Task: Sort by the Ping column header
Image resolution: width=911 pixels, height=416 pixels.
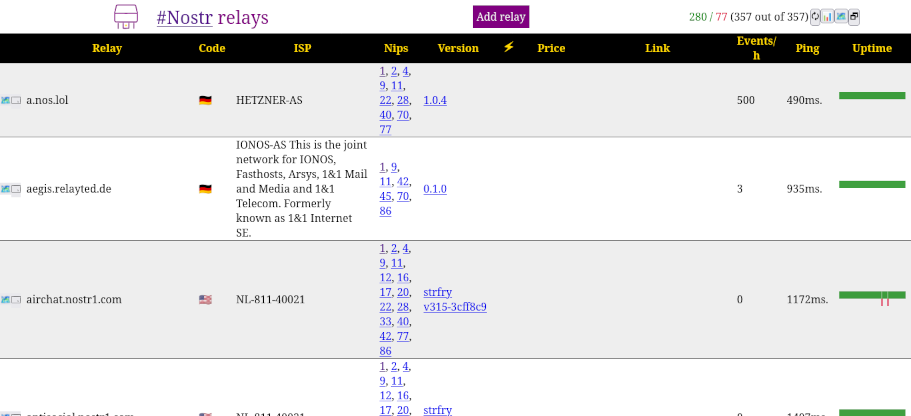Action: (807, 48)
